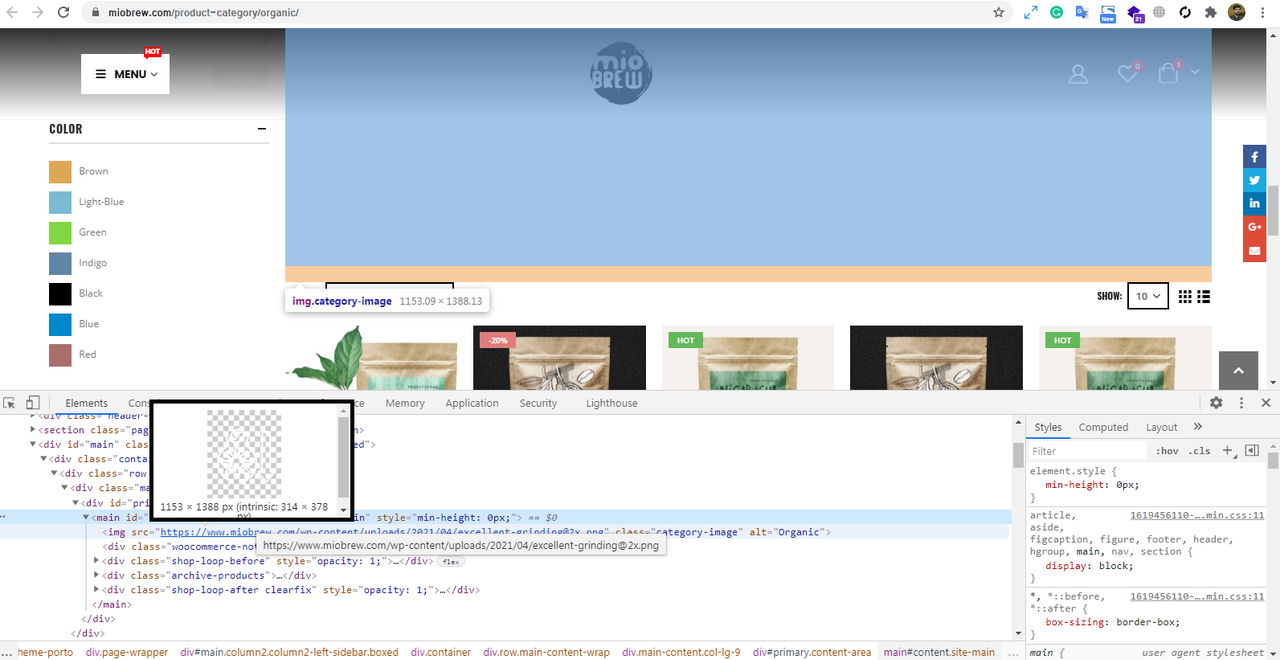Filter by the Brown color swatch
Screen dimensions: 1280x660
tap(61, 171)
